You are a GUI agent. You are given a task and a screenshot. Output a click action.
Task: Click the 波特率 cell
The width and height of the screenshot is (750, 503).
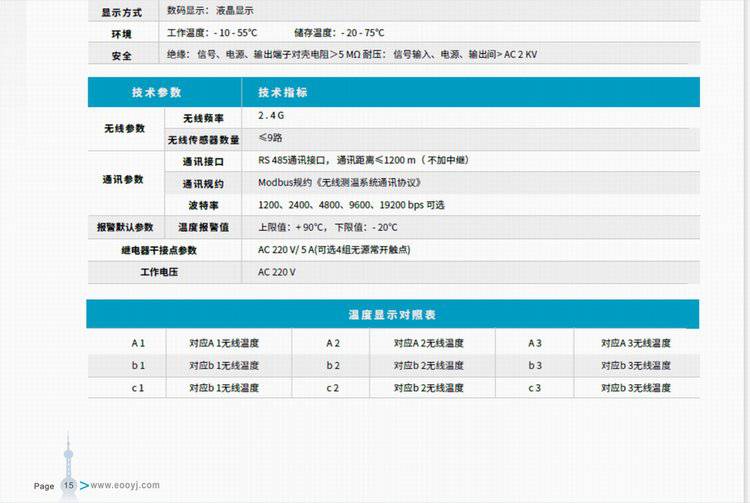[x=203, y=206]
